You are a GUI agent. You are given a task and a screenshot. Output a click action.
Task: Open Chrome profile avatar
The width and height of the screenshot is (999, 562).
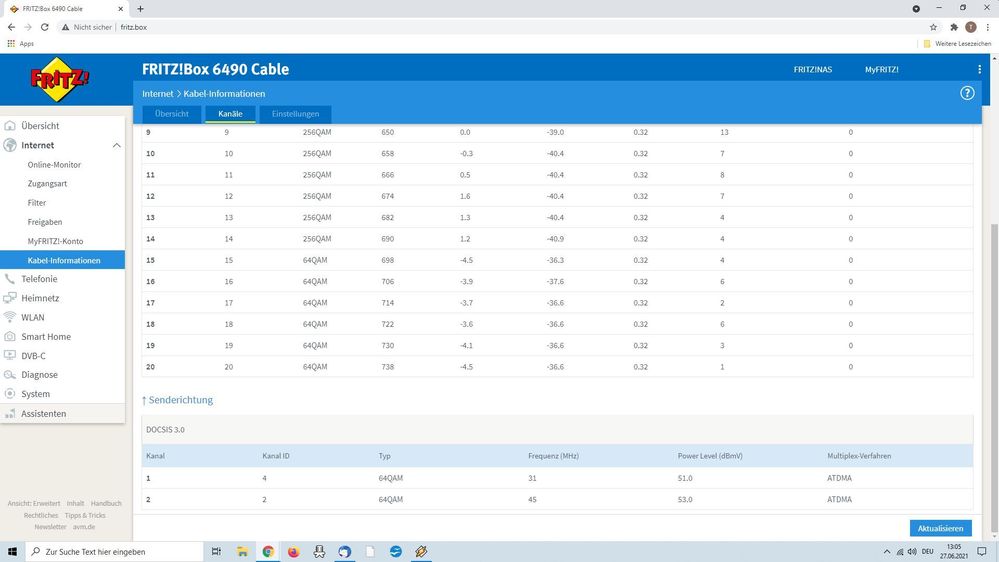(970, 27)
